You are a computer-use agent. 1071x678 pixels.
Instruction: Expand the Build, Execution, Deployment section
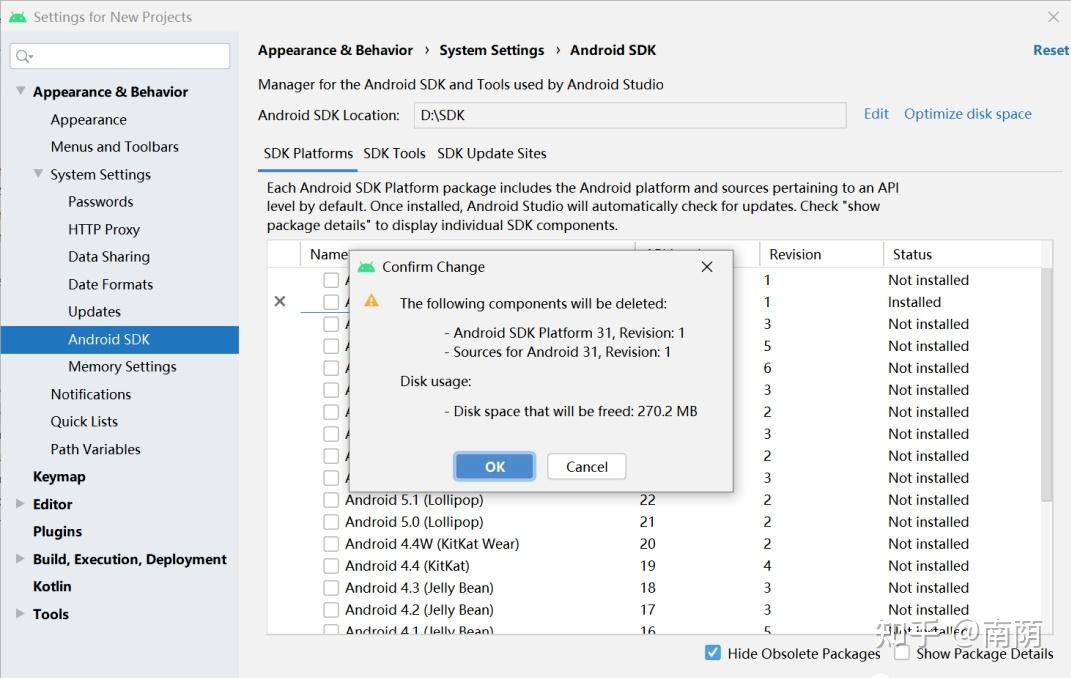point(21,559)
